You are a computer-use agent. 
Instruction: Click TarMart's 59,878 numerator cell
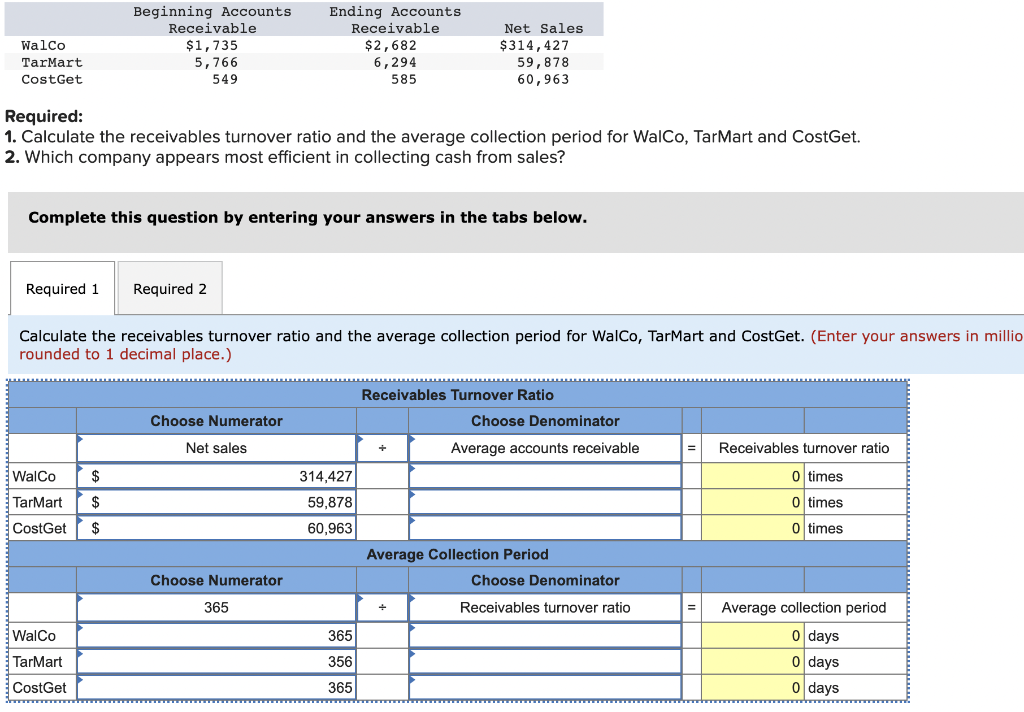250,501
